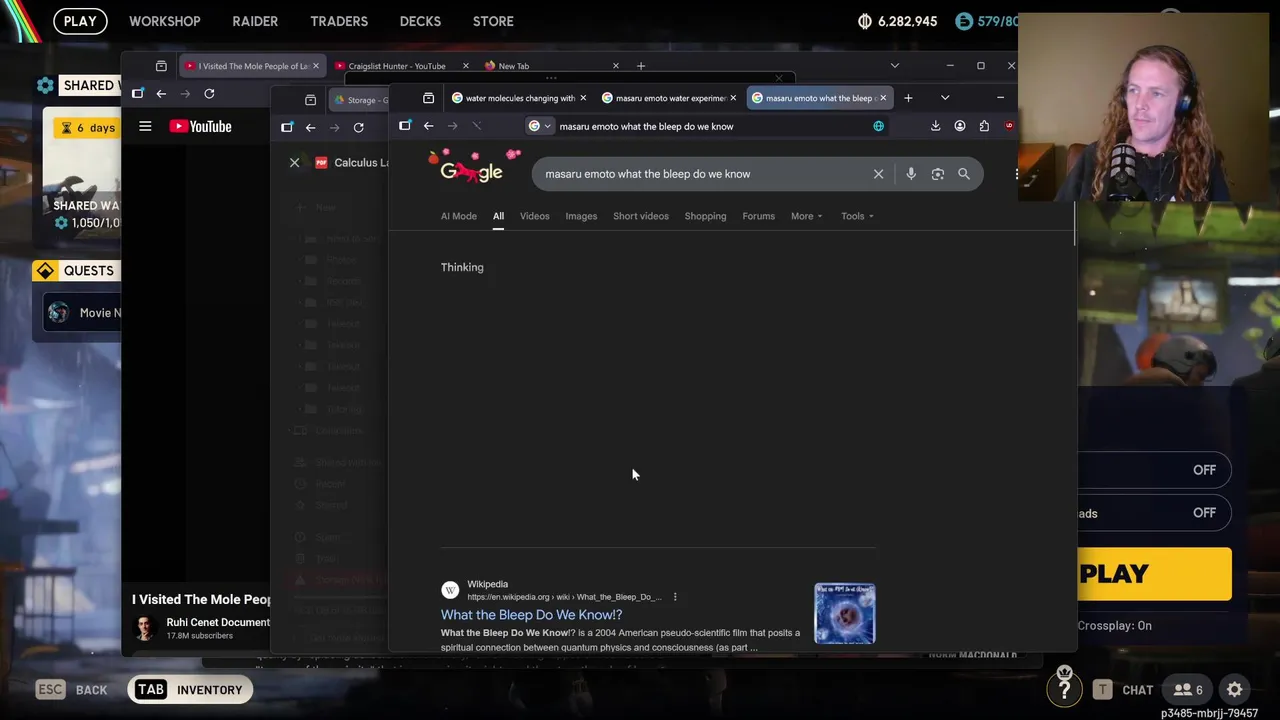Go back in the YouTube browser window
This screenshot has width=1280, height=720.
tap(161, 94)
